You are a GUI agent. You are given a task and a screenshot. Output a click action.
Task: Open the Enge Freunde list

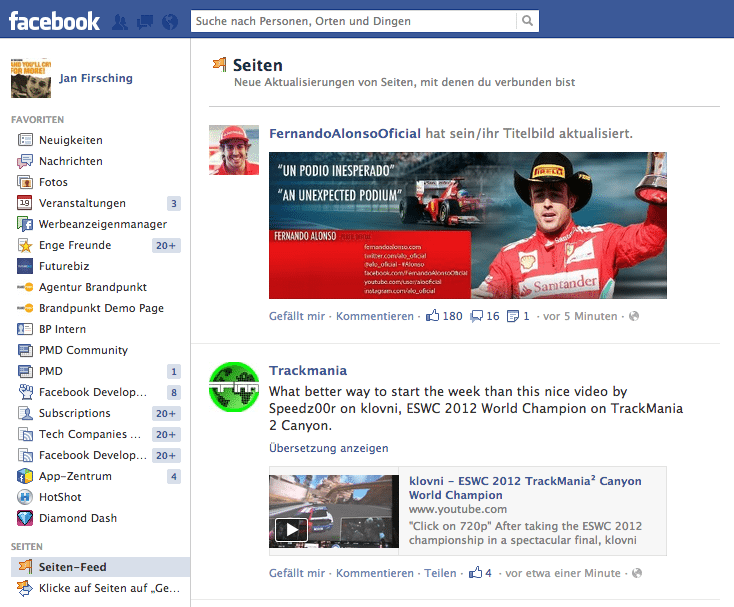(75, 245)
